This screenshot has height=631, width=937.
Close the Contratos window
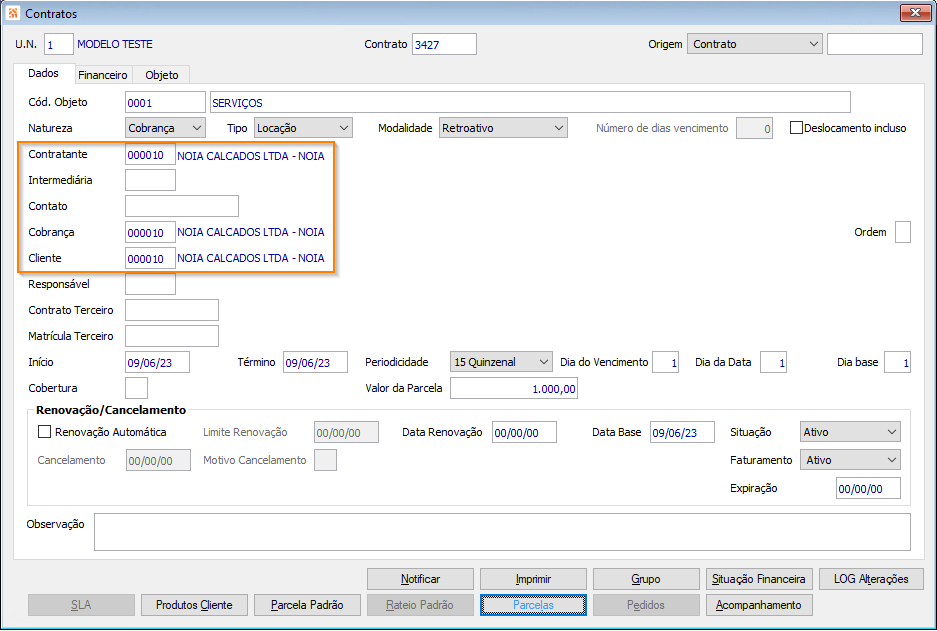[x=915, y=13]
